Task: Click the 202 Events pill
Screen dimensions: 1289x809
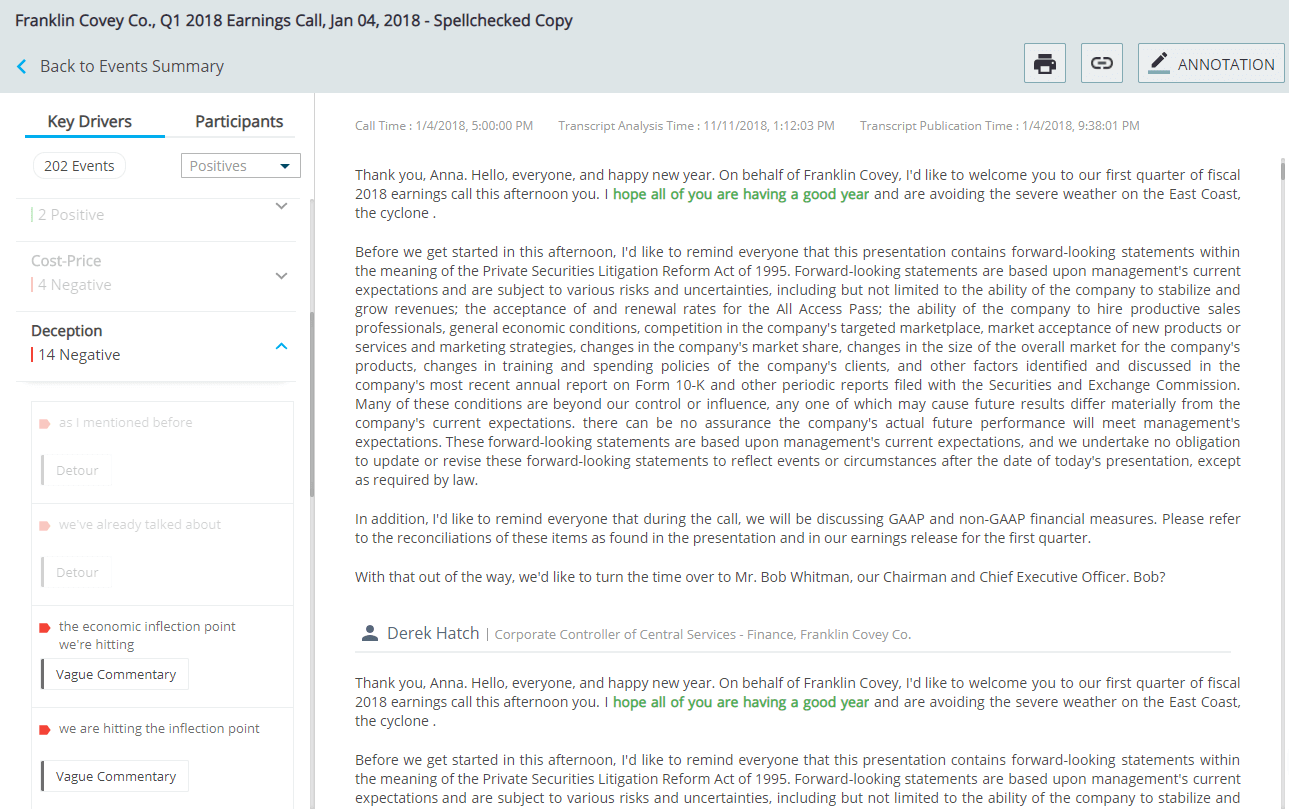Action: (x=80, y=166)
